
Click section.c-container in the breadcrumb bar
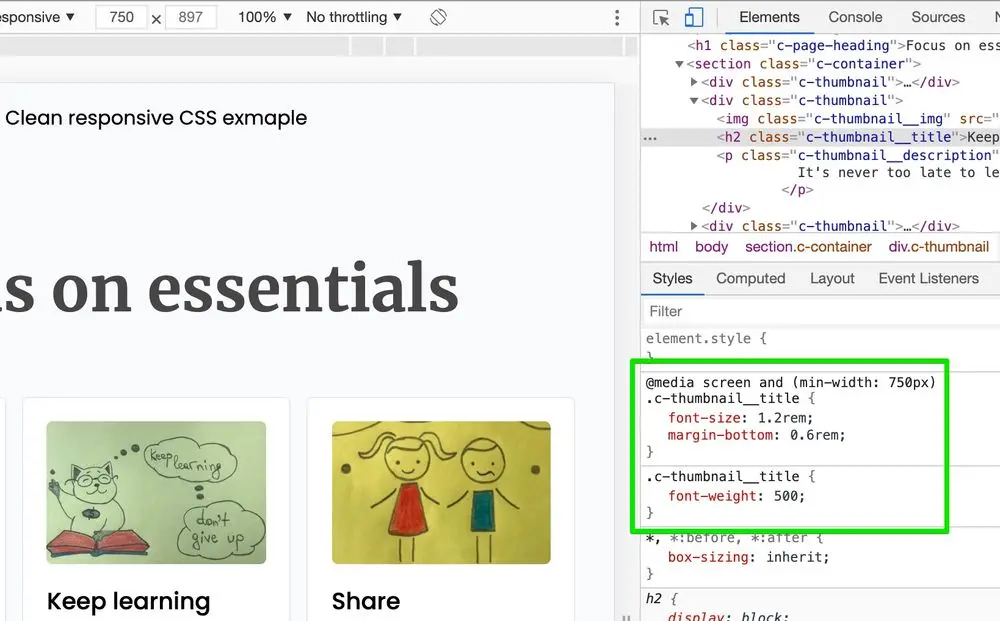tap(808, 246)
